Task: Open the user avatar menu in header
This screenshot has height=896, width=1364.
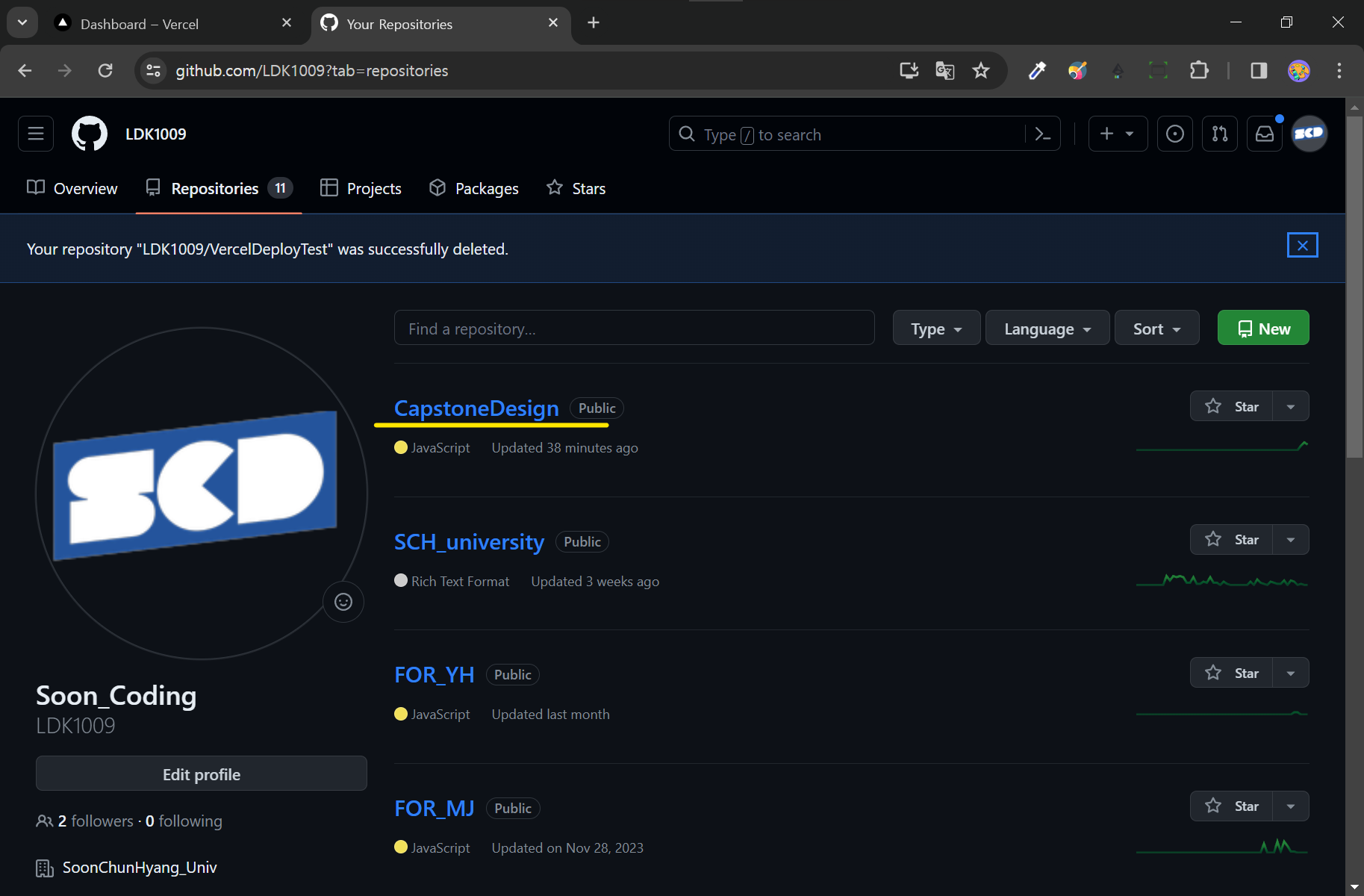Action: tap(1309, 134)
